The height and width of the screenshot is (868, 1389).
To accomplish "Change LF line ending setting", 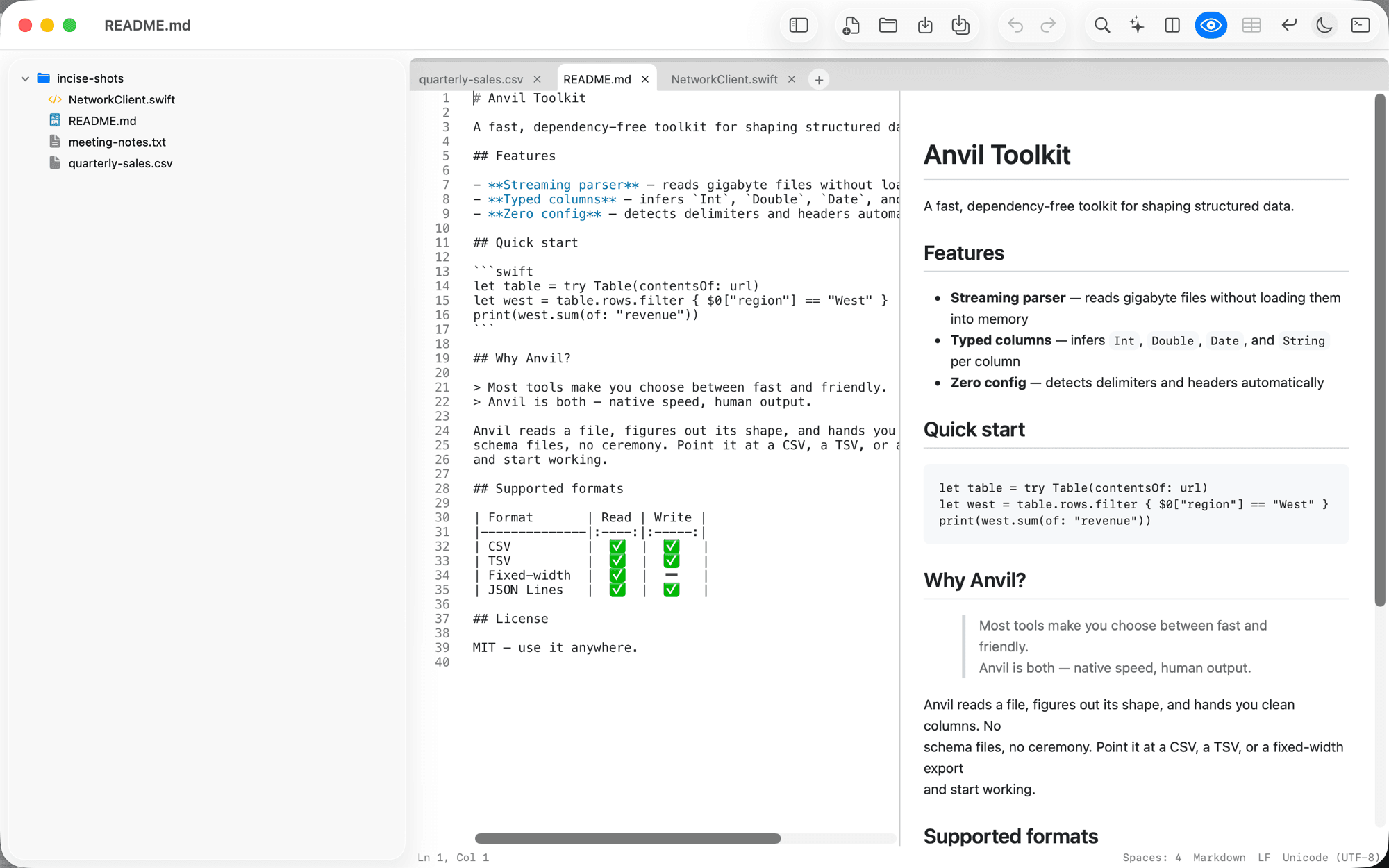I will coord(1264,858).
